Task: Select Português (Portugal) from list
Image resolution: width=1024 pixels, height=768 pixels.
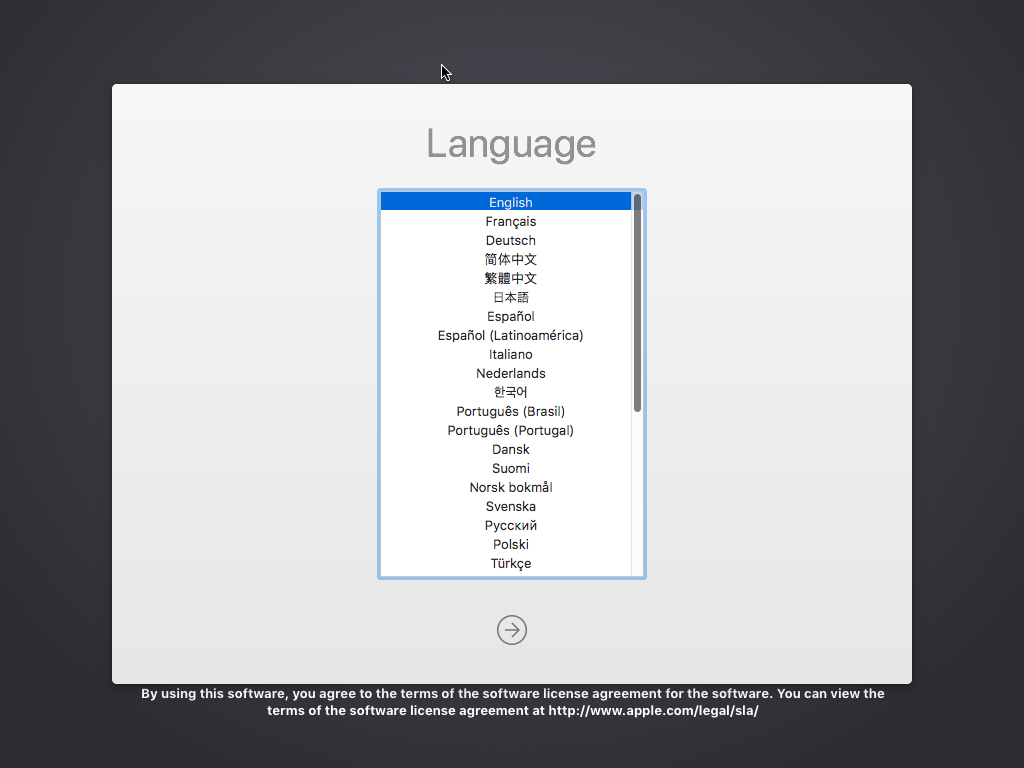Action: click(510, 430)
